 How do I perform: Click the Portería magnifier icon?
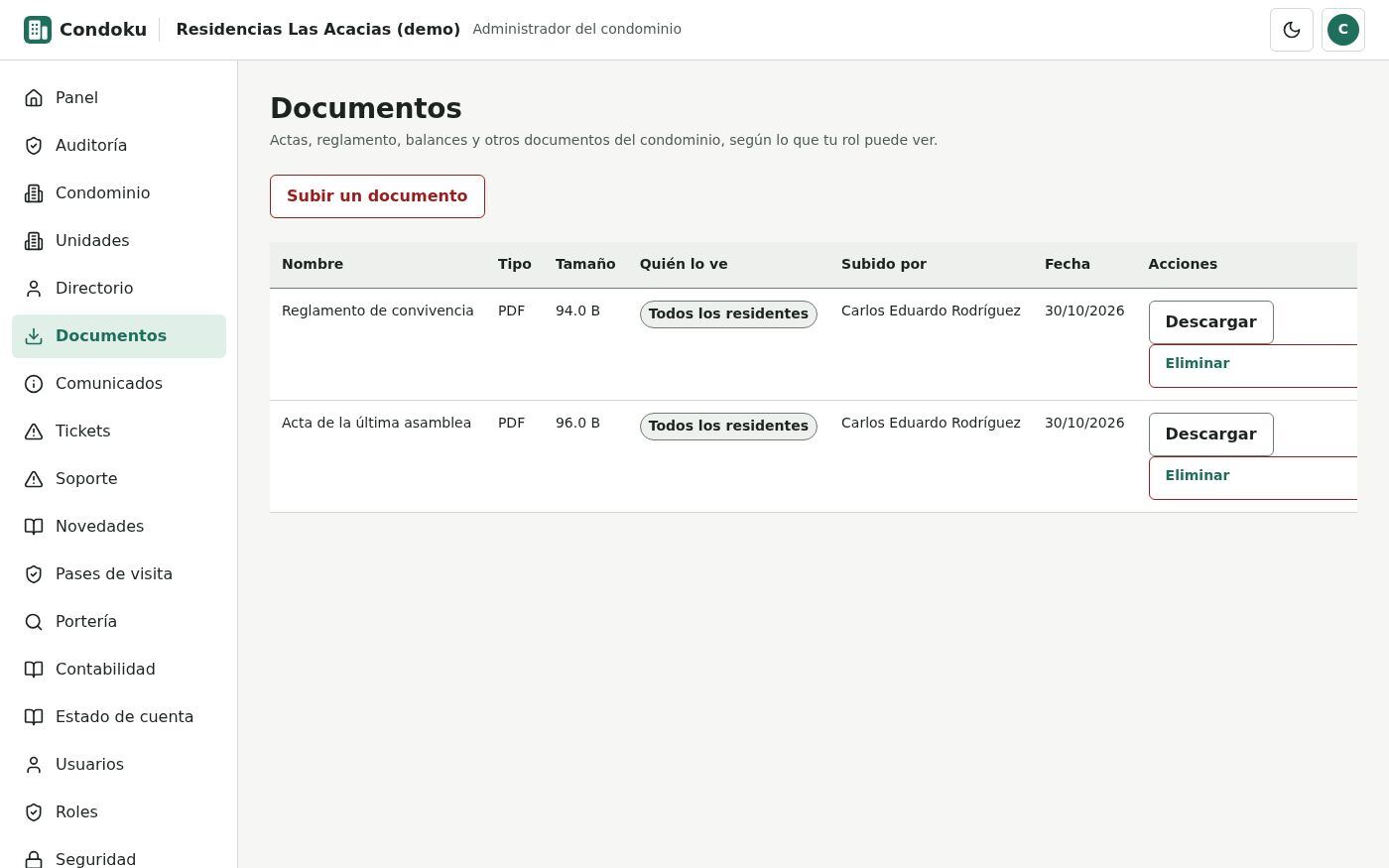pos(34,622)
